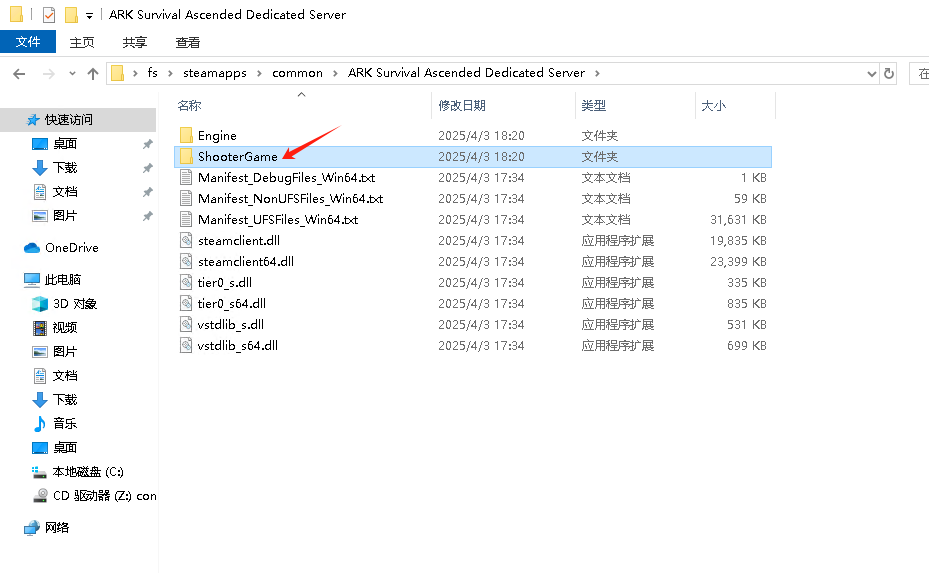Go back with the back arrow

(19, 73)
